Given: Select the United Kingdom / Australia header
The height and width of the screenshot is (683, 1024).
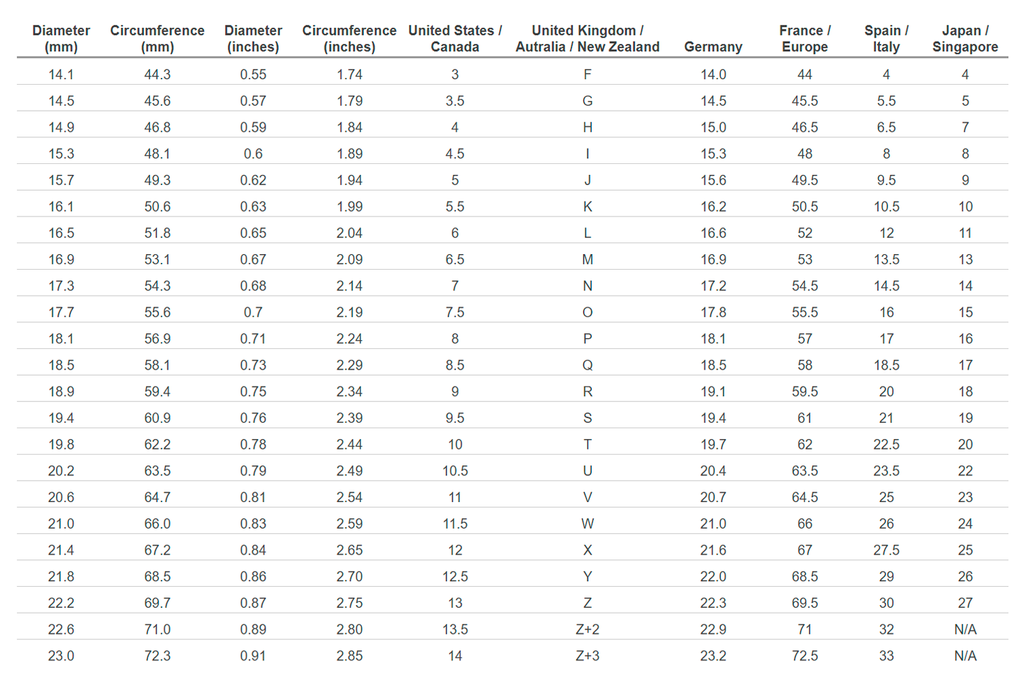Looking at the screenshot, I should 587,39.
